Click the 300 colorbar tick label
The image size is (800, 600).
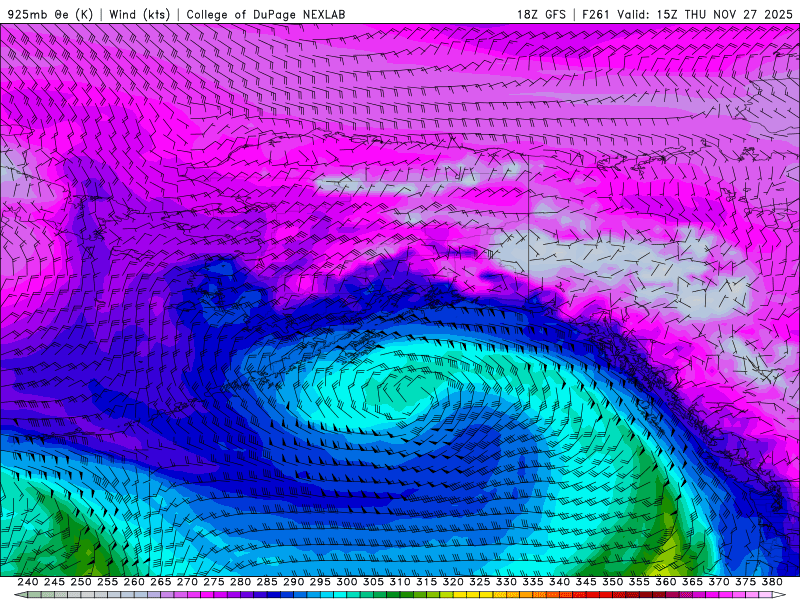click(x=346, y=582)
